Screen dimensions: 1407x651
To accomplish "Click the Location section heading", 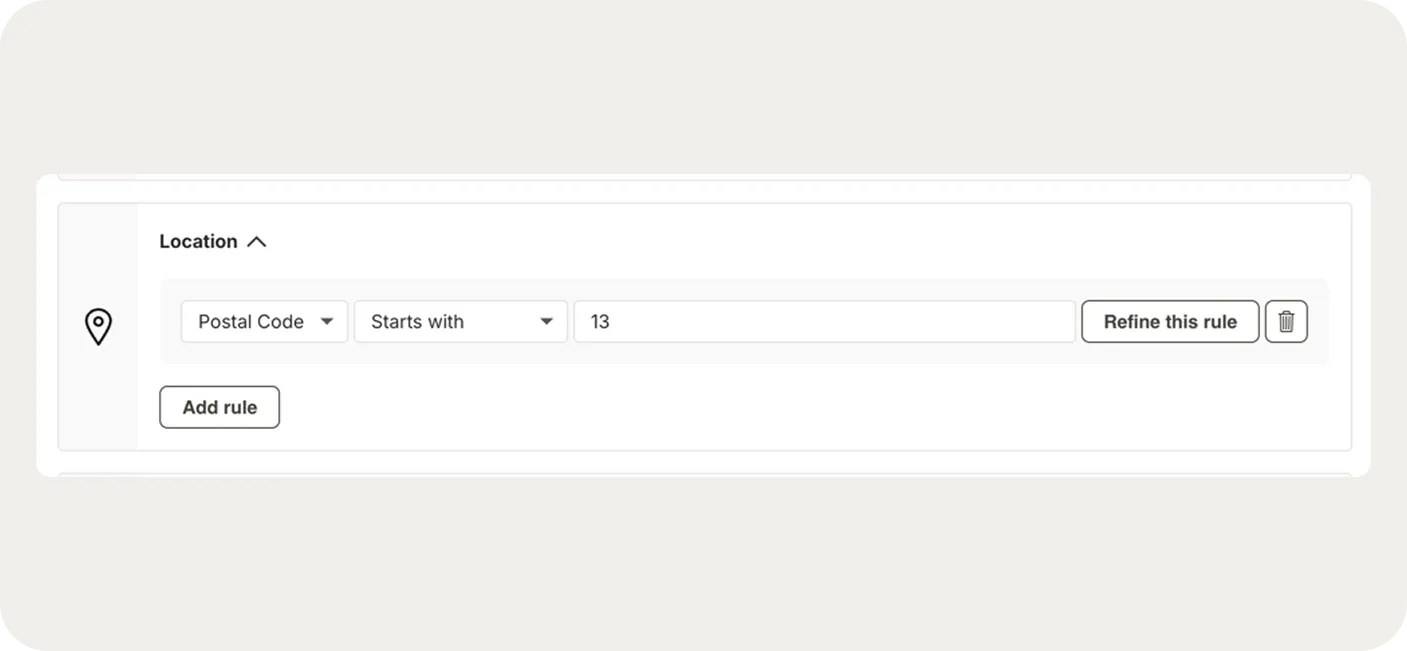I will (198, 242).
